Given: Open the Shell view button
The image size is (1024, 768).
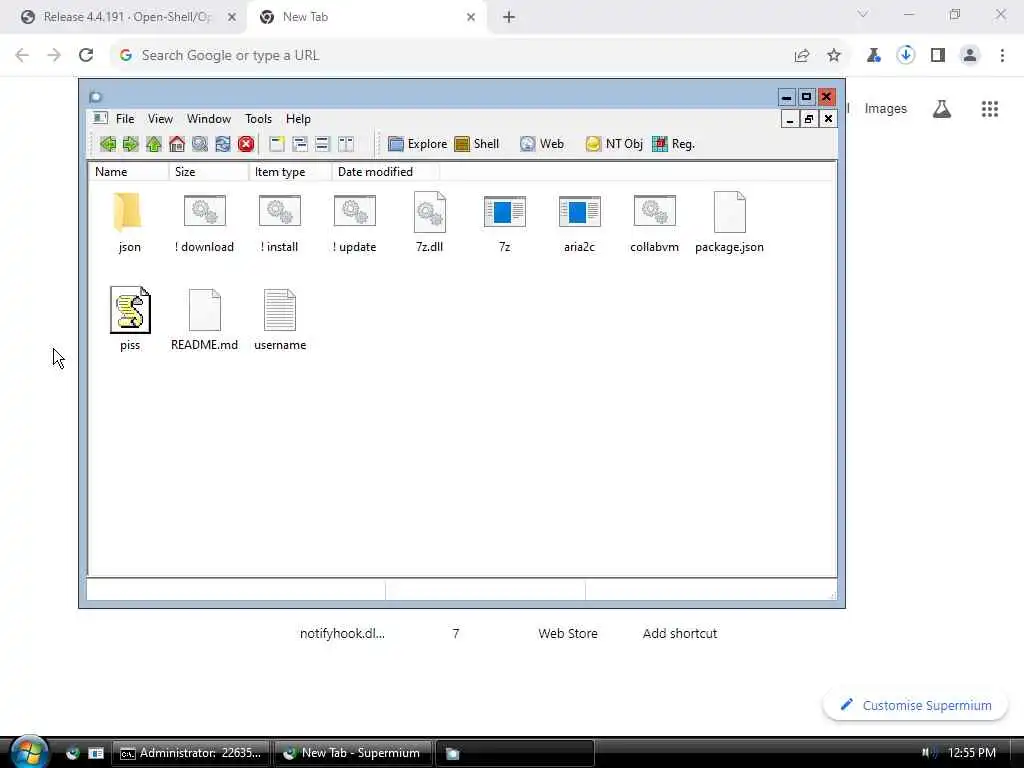Looking at the screenshot, I should pyautogui.click(x=477, y=144).
